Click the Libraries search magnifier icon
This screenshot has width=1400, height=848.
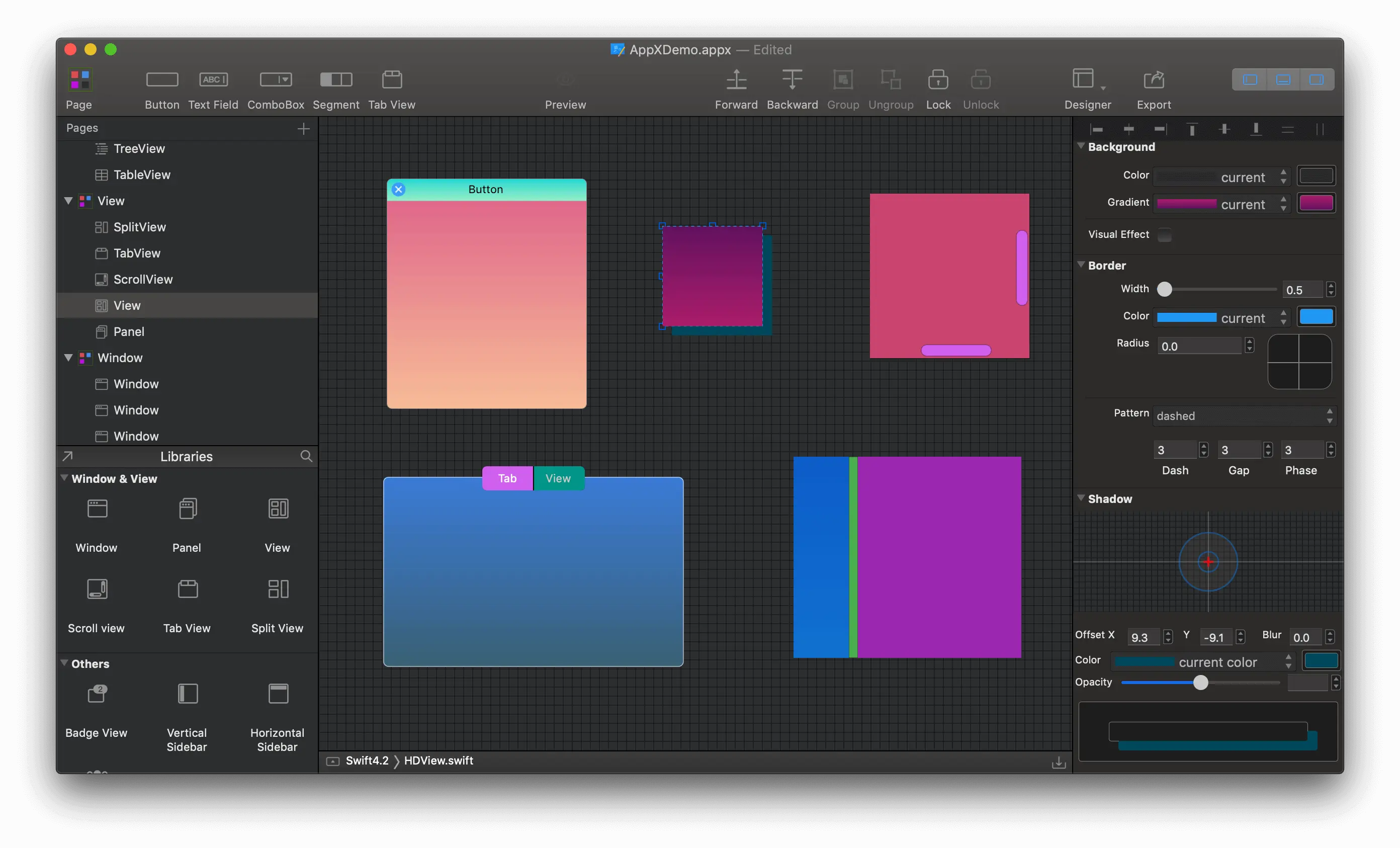coord(306,456)
